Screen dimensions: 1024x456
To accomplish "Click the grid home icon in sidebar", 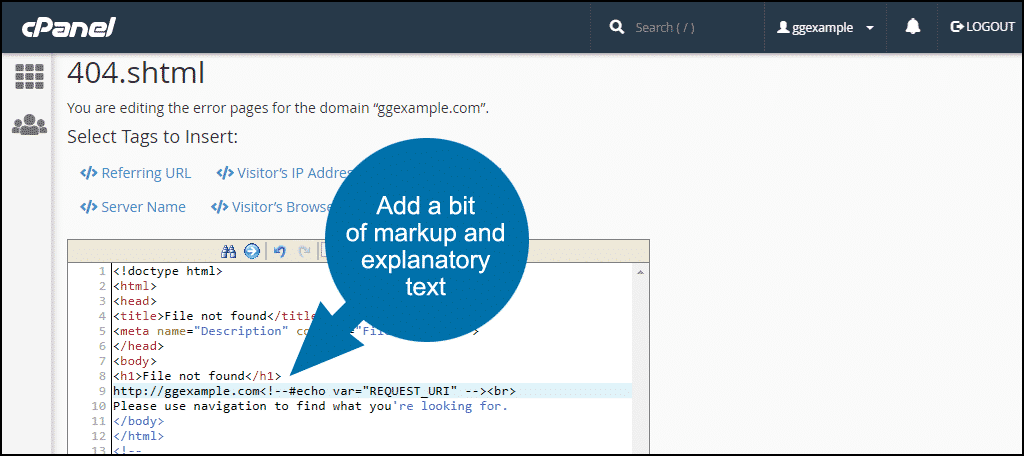I will (x=29, y=76).
